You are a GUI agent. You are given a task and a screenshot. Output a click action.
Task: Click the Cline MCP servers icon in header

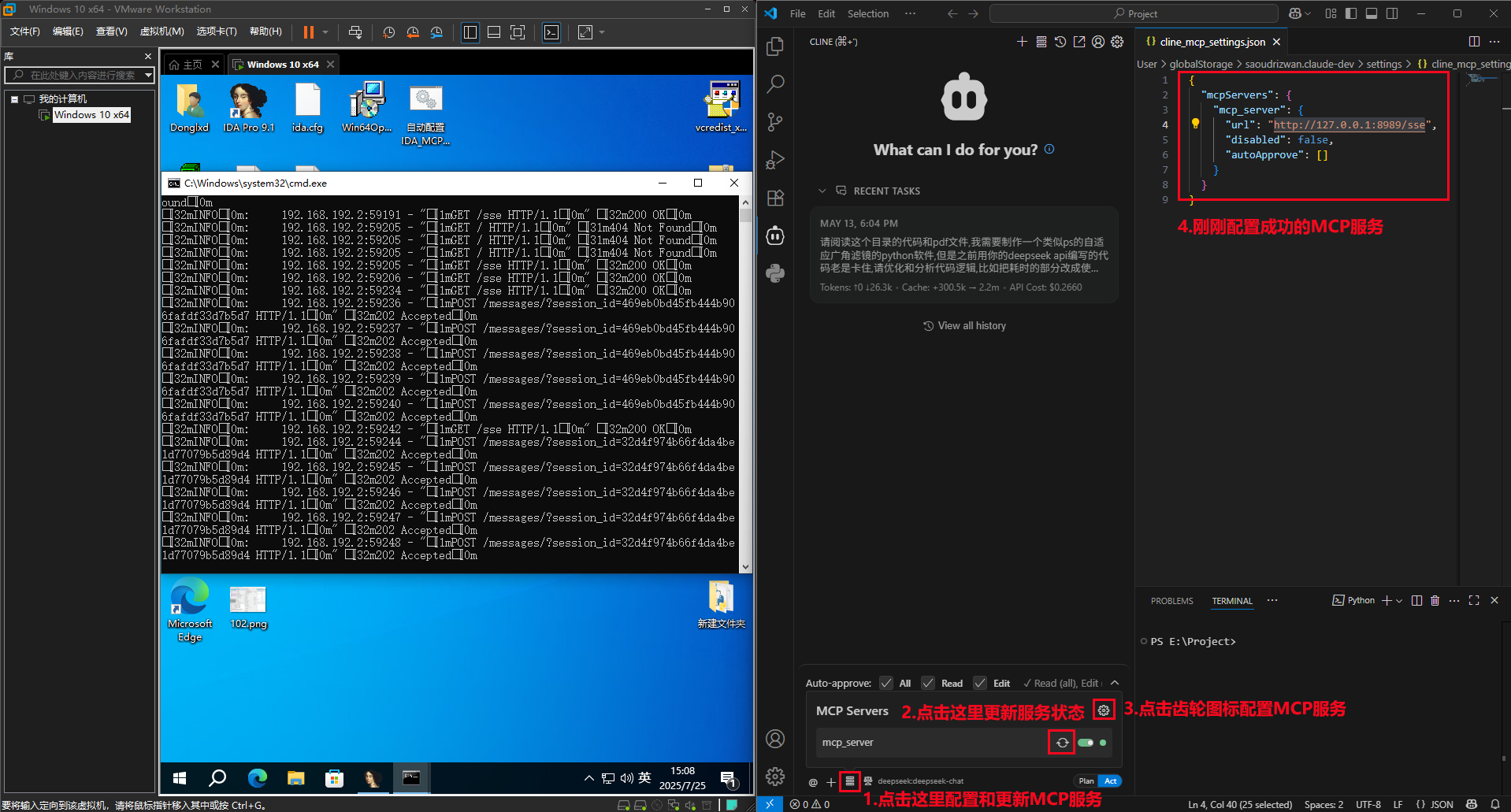pos(1041,42)
